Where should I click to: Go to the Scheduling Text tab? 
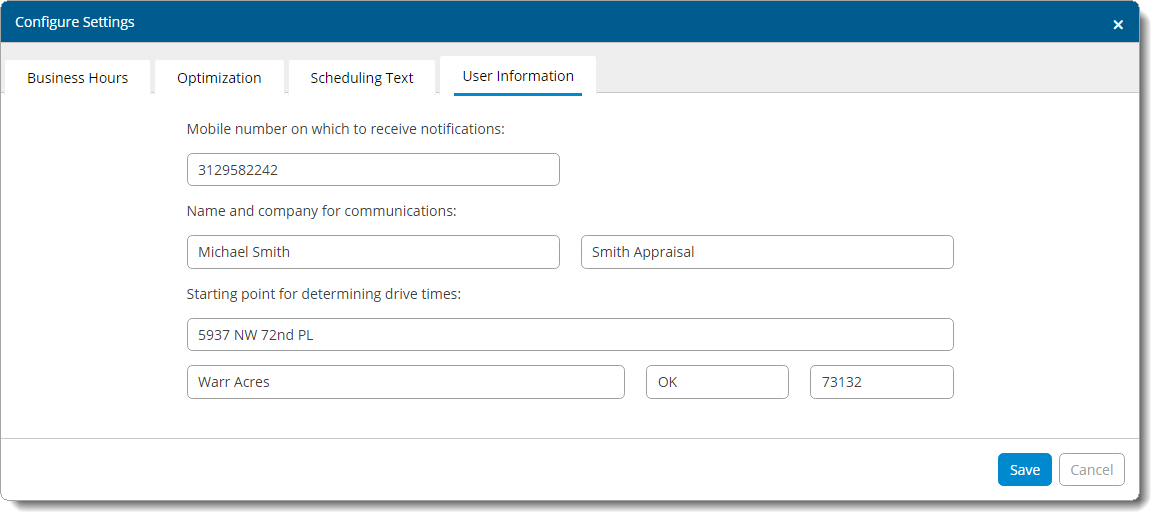pos(361,78)
